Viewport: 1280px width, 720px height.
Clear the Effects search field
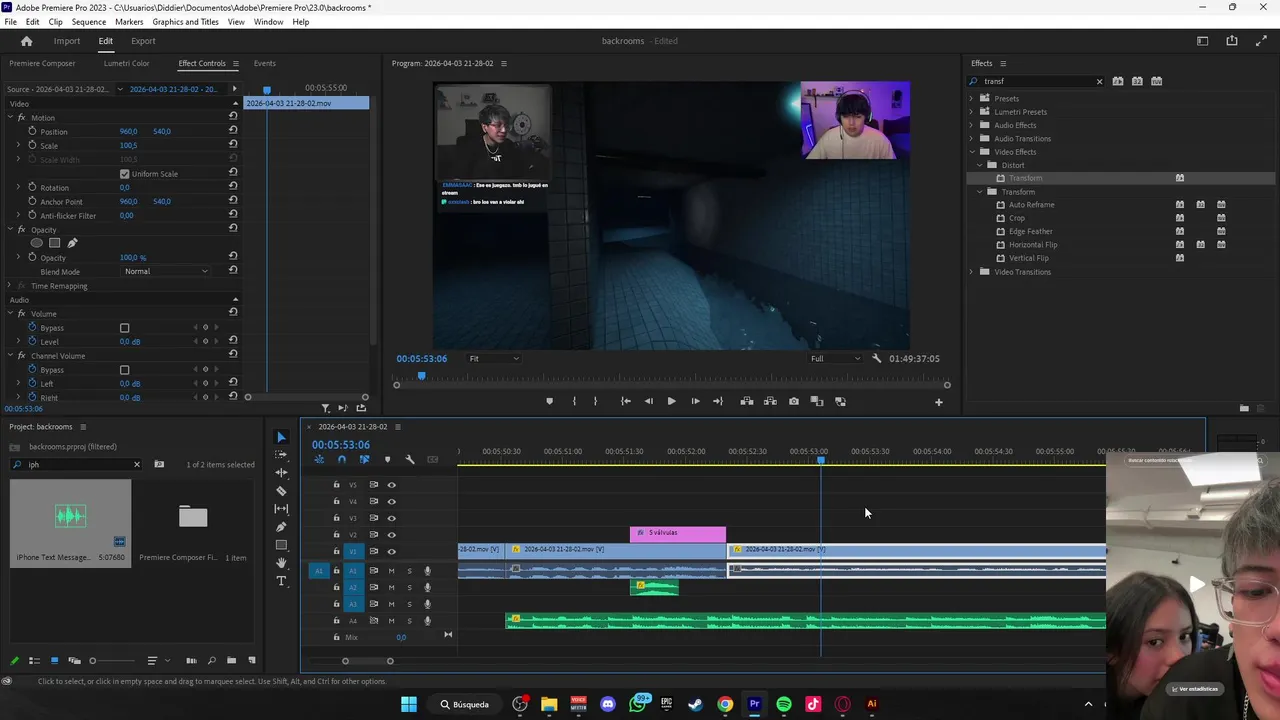tap(1099, 82)
